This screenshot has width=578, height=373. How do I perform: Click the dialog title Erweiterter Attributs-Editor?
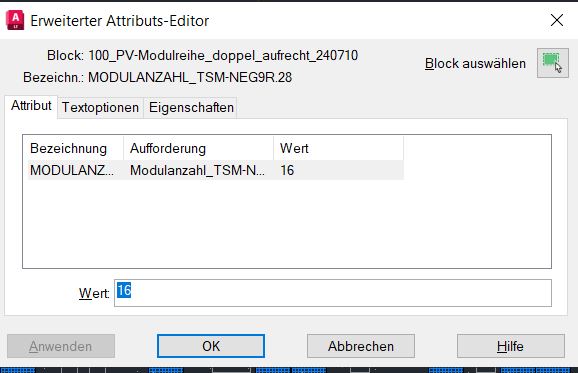119,21
